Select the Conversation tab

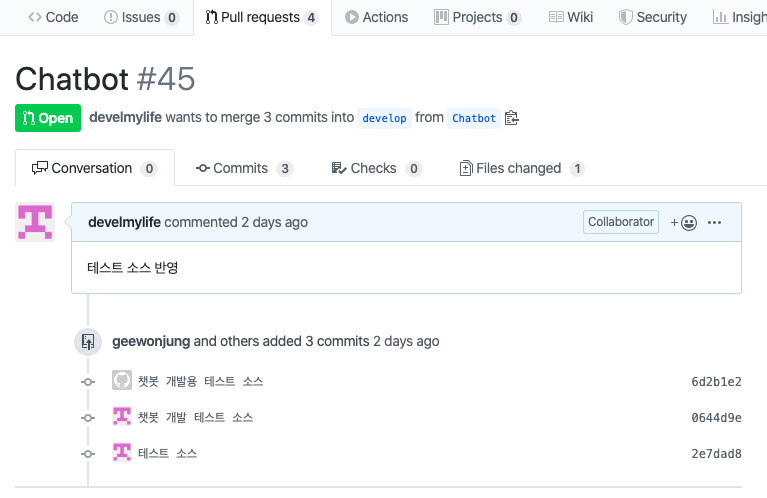click(94, 168)
